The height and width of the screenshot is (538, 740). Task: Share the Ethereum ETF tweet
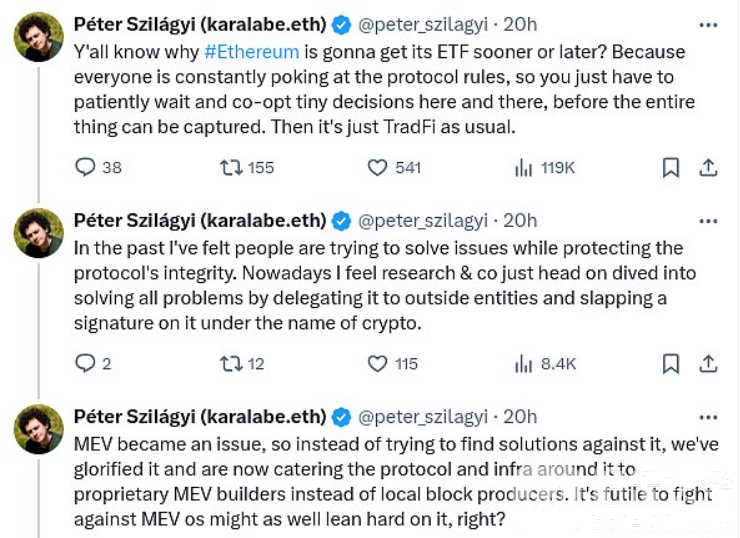[708, 168]
